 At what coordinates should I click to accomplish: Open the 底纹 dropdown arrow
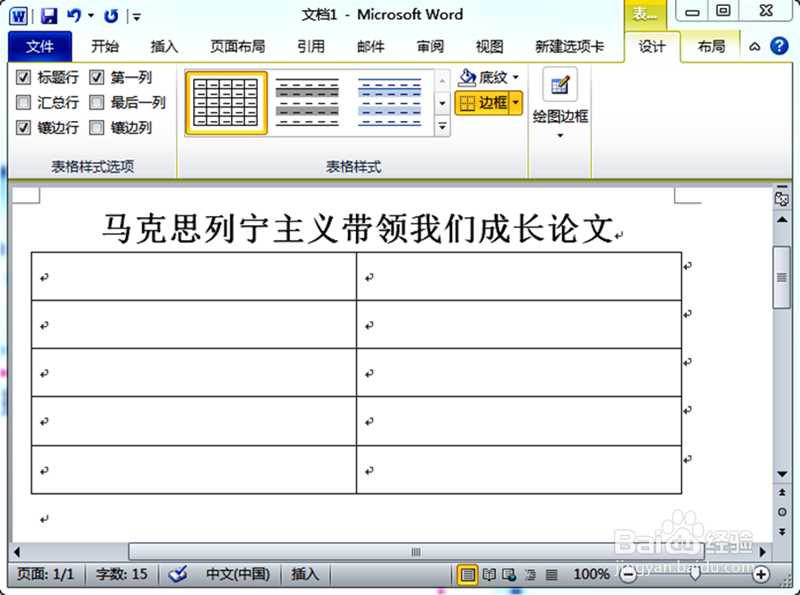point(515,77)
